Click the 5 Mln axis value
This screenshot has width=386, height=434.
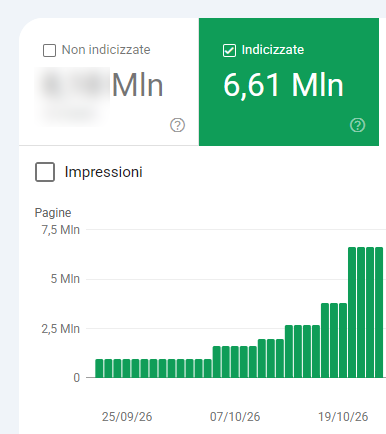pyautogui.click(x=65, y=279)
